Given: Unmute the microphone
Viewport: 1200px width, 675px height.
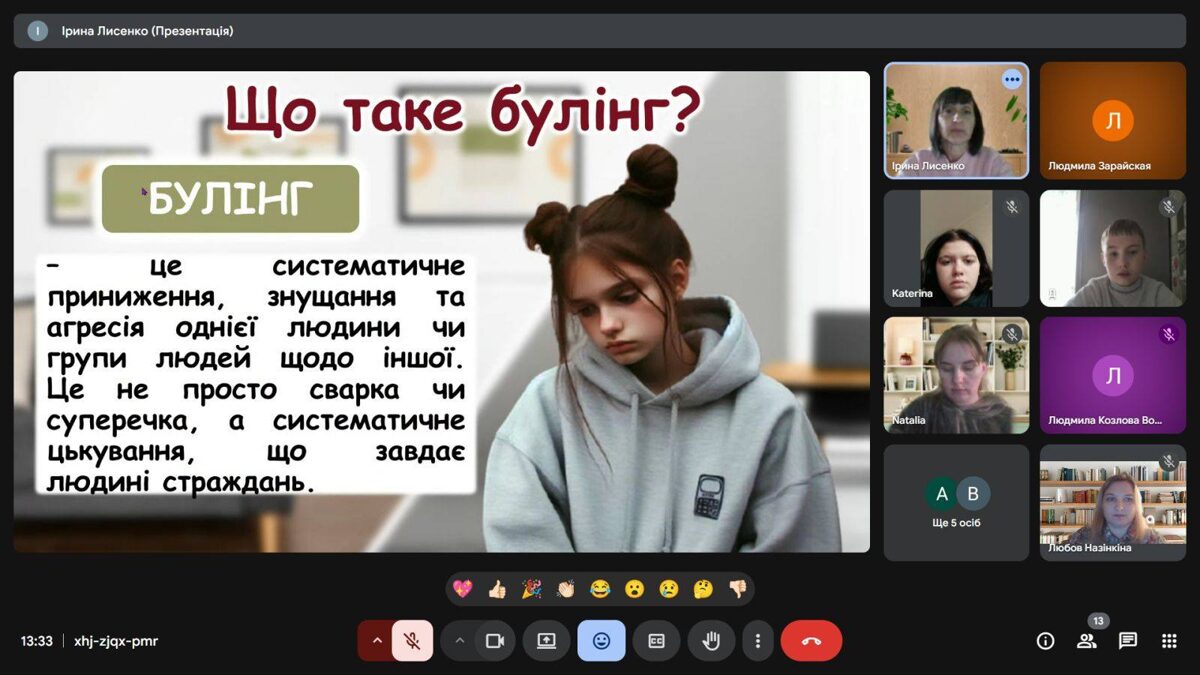Looking at the screenshot, I should pyautogui.click(x=412, y=641).
